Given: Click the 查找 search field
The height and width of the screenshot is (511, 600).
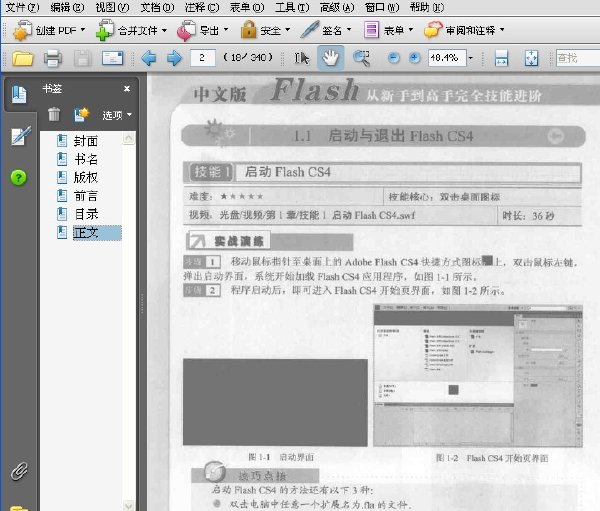Looking at the screenshot, I should pyautogui.click(x=578, y=58).
